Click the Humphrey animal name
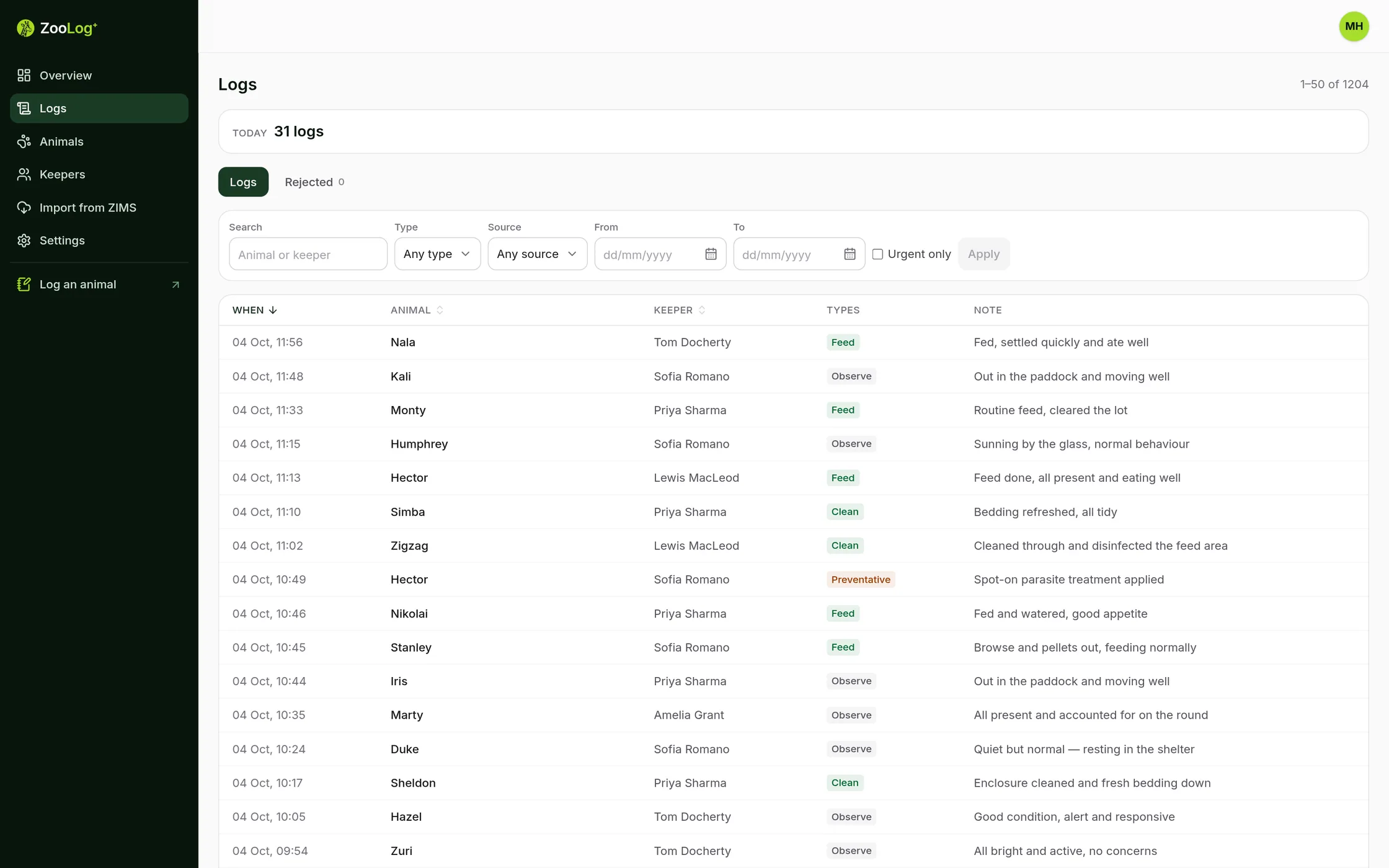 pyautogui.click(x=419, y=444)
